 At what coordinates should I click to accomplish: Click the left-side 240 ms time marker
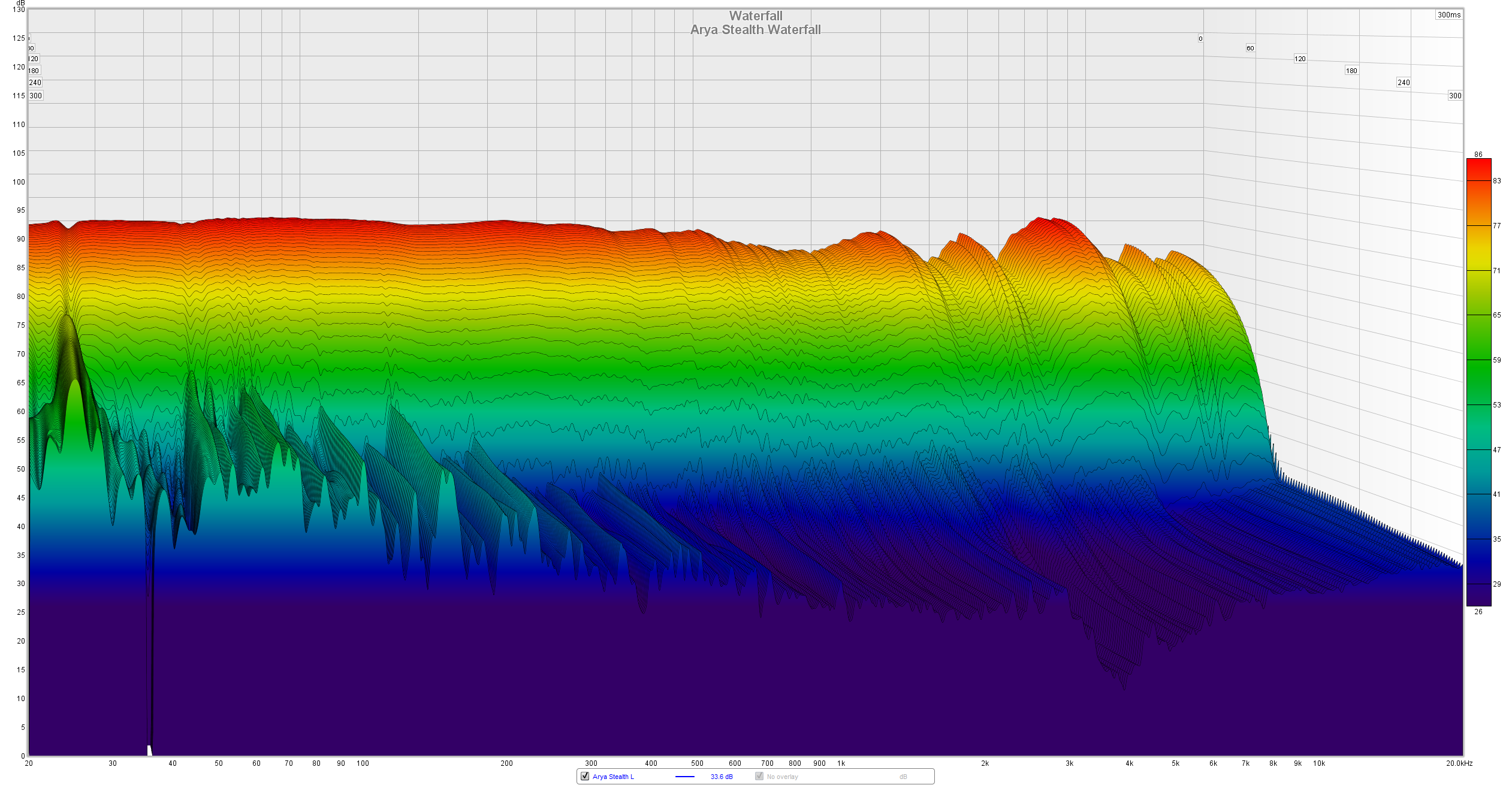(35, 83)
